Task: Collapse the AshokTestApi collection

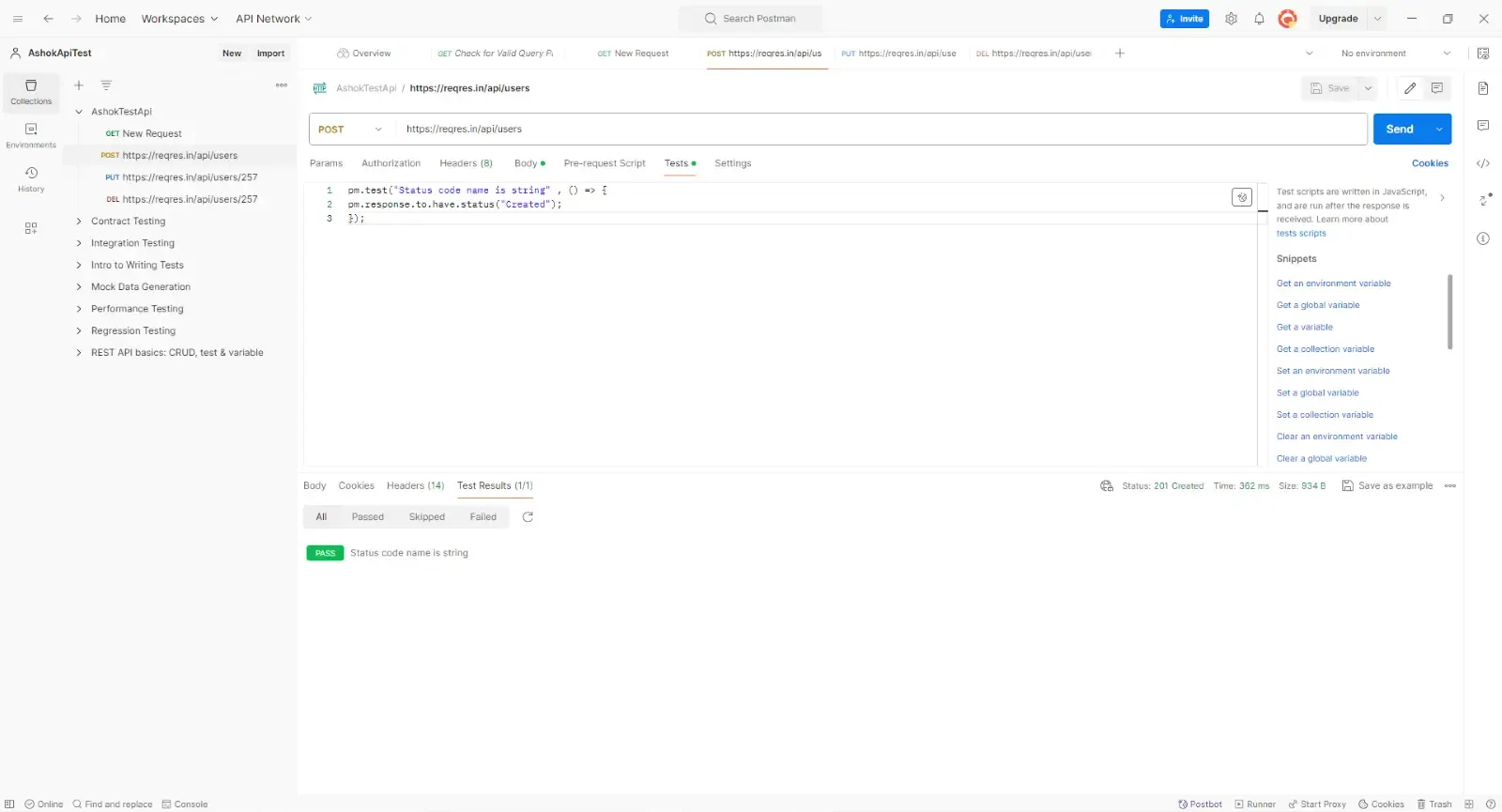Action: 79,112
